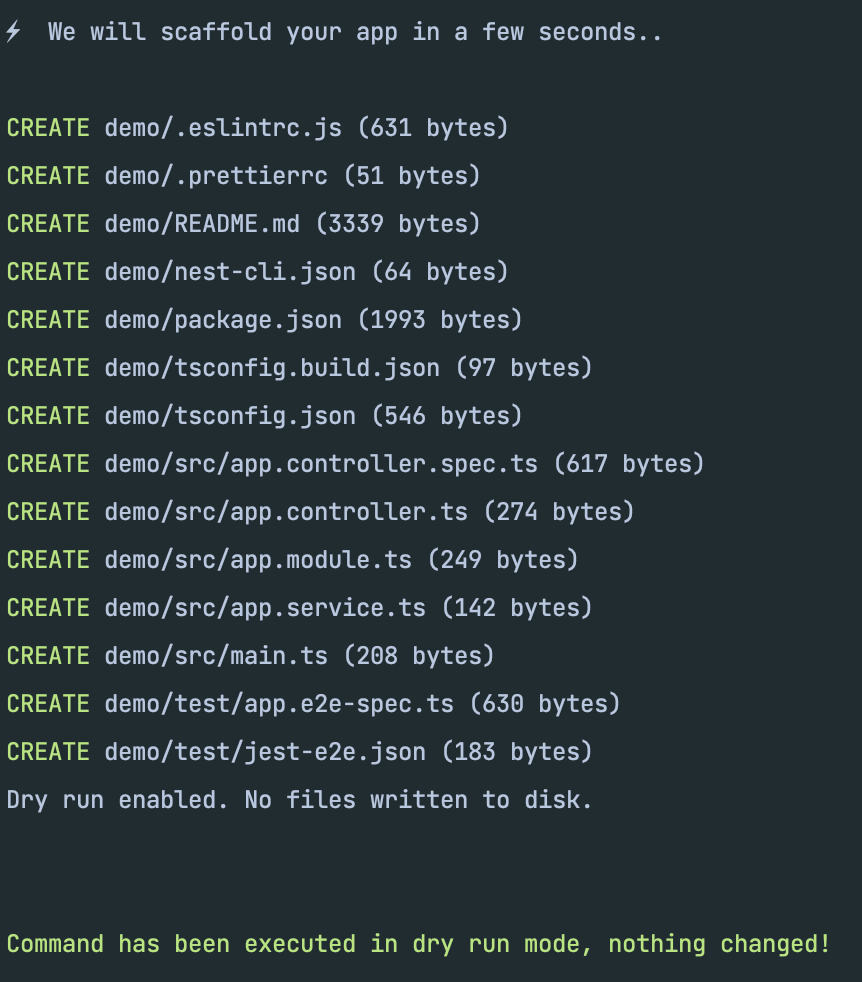Click the demo/tsconfig.build.json path
Screen dimensions: 862x982
coord(272,368)
